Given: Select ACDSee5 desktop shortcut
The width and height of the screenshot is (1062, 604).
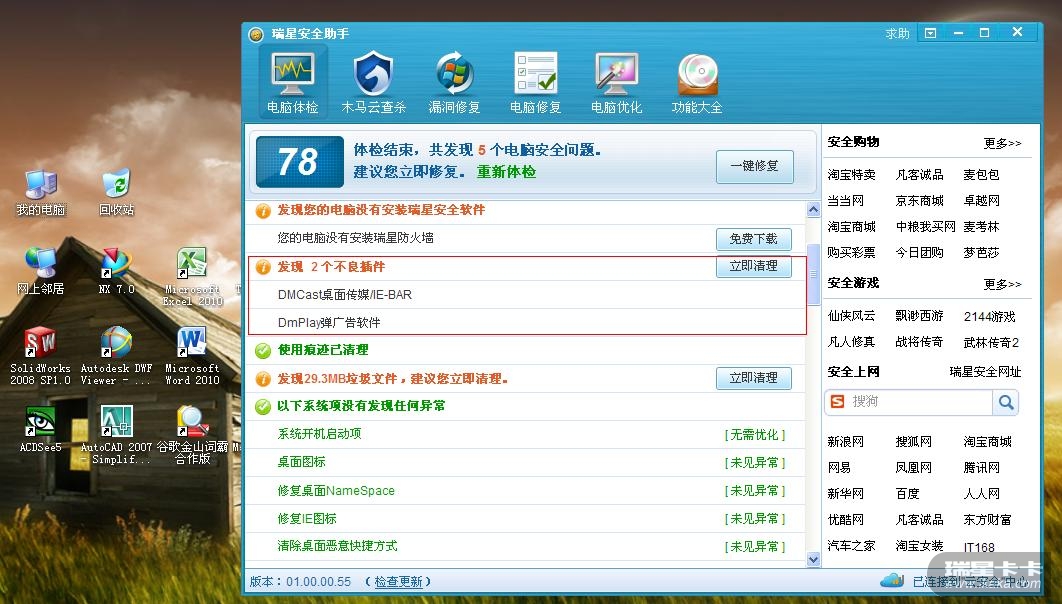Looking at the screenshot, I should pyautogui.click(x=41, y=429).
